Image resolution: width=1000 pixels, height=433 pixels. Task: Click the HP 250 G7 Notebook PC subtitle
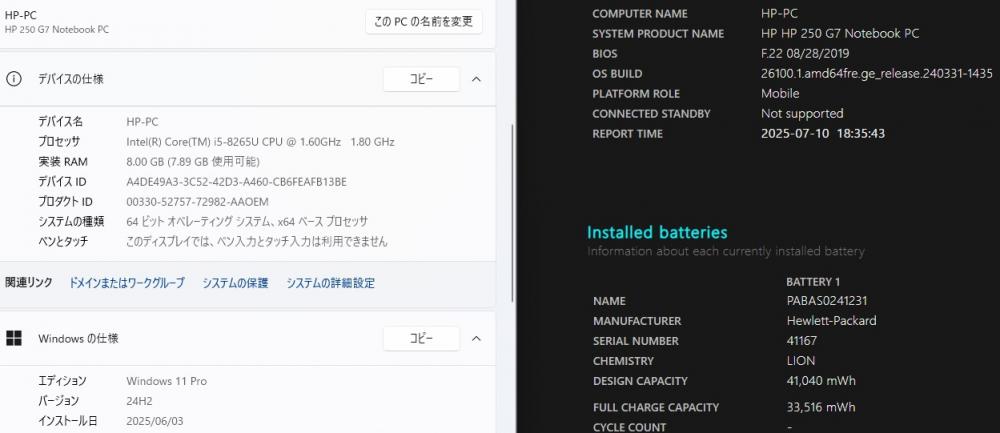57,29
